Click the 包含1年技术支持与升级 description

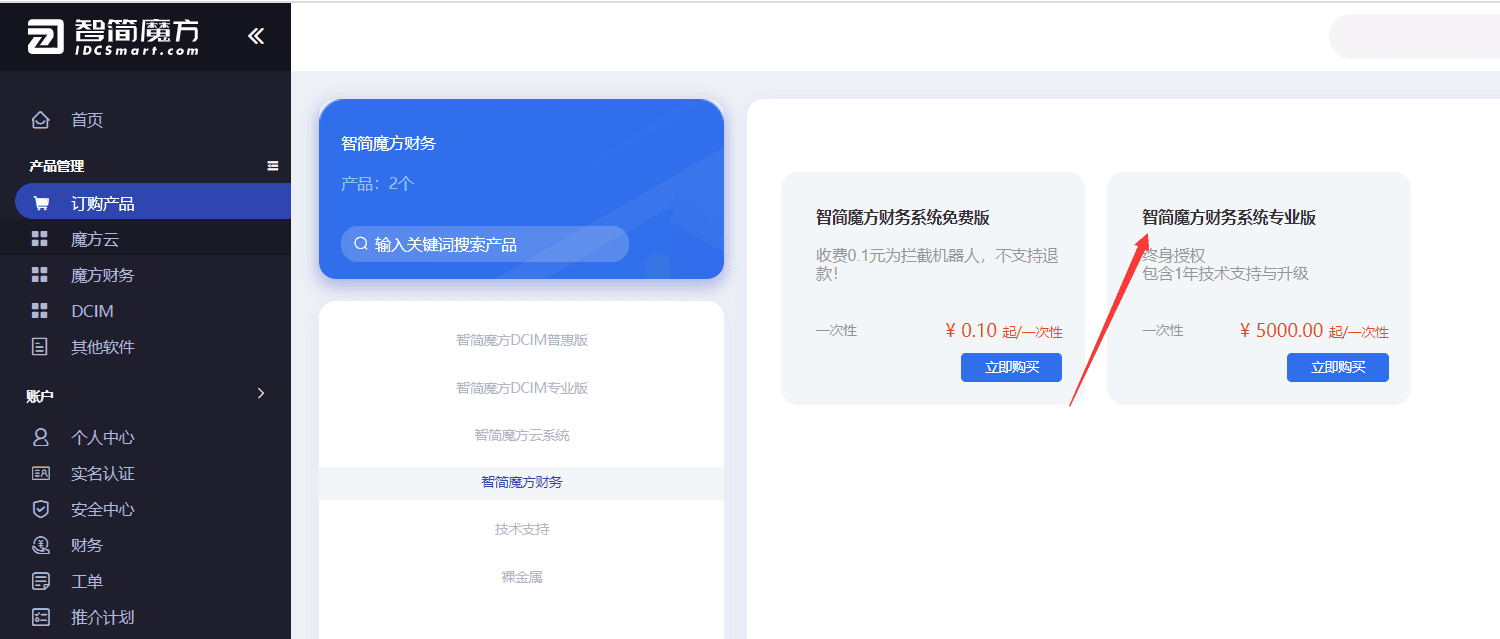pos(1225,273)
